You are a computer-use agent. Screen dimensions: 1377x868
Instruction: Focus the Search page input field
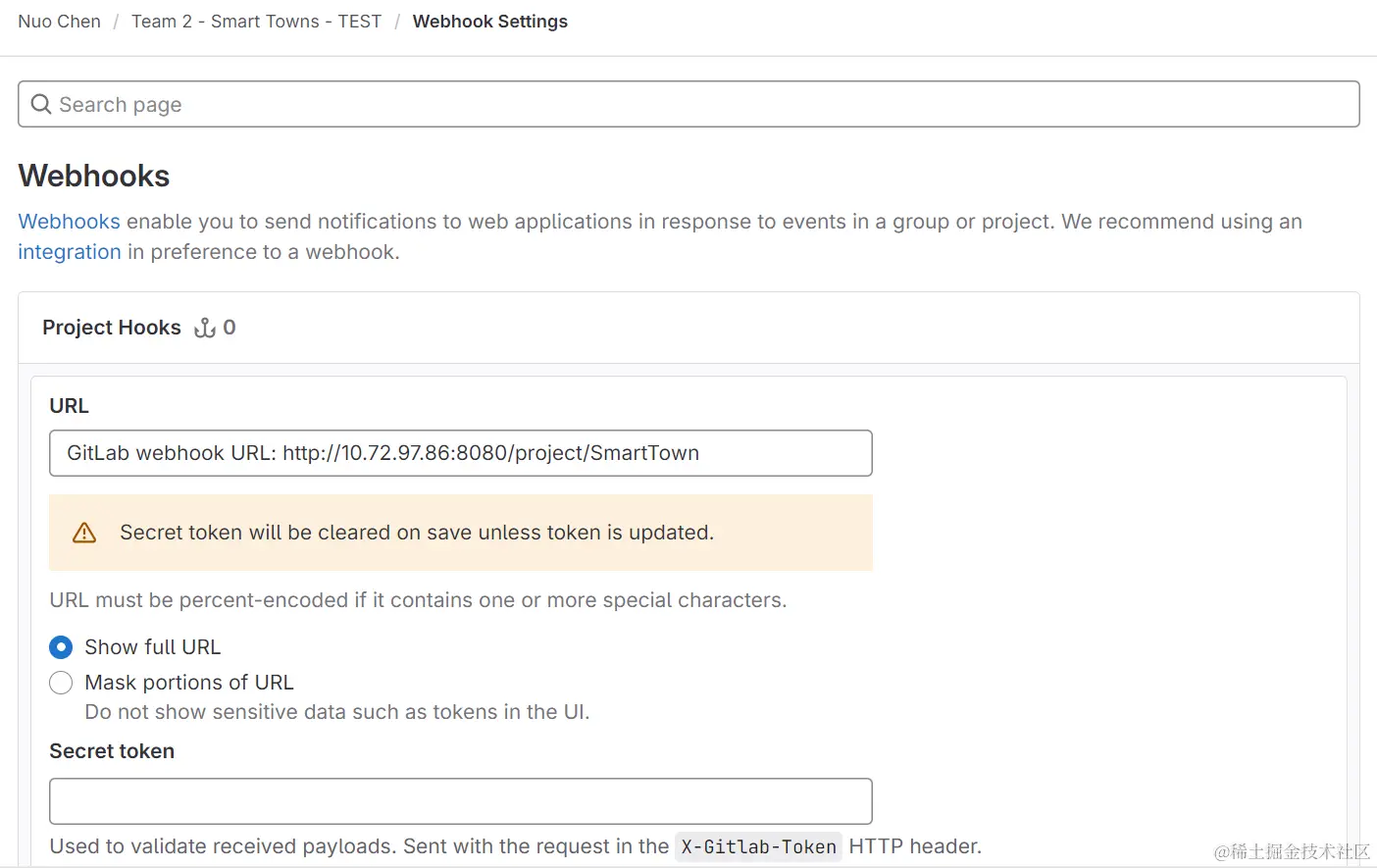687,104
